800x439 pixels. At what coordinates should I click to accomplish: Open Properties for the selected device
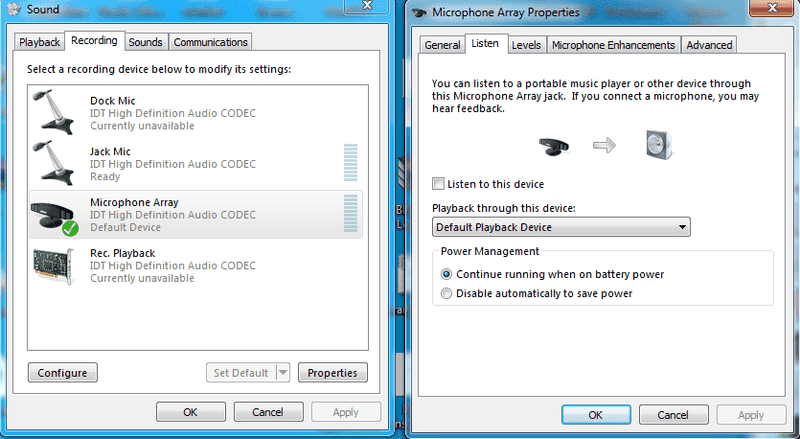click(x=332, y=373)
